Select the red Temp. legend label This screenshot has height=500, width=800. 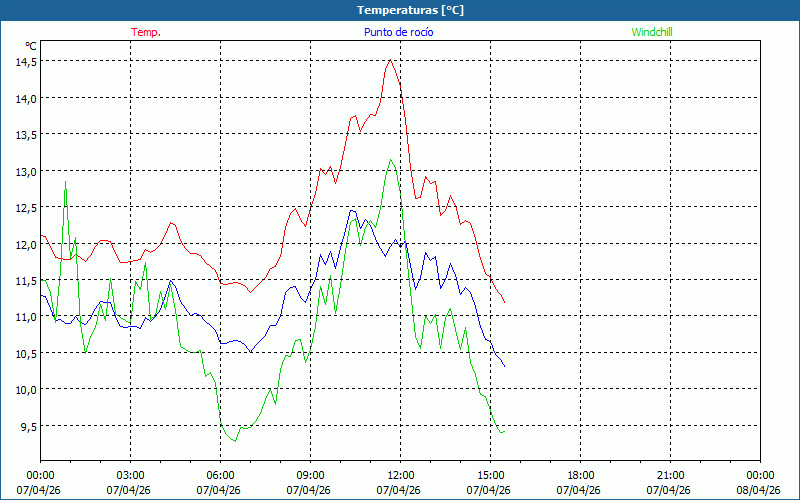point(146,32)
